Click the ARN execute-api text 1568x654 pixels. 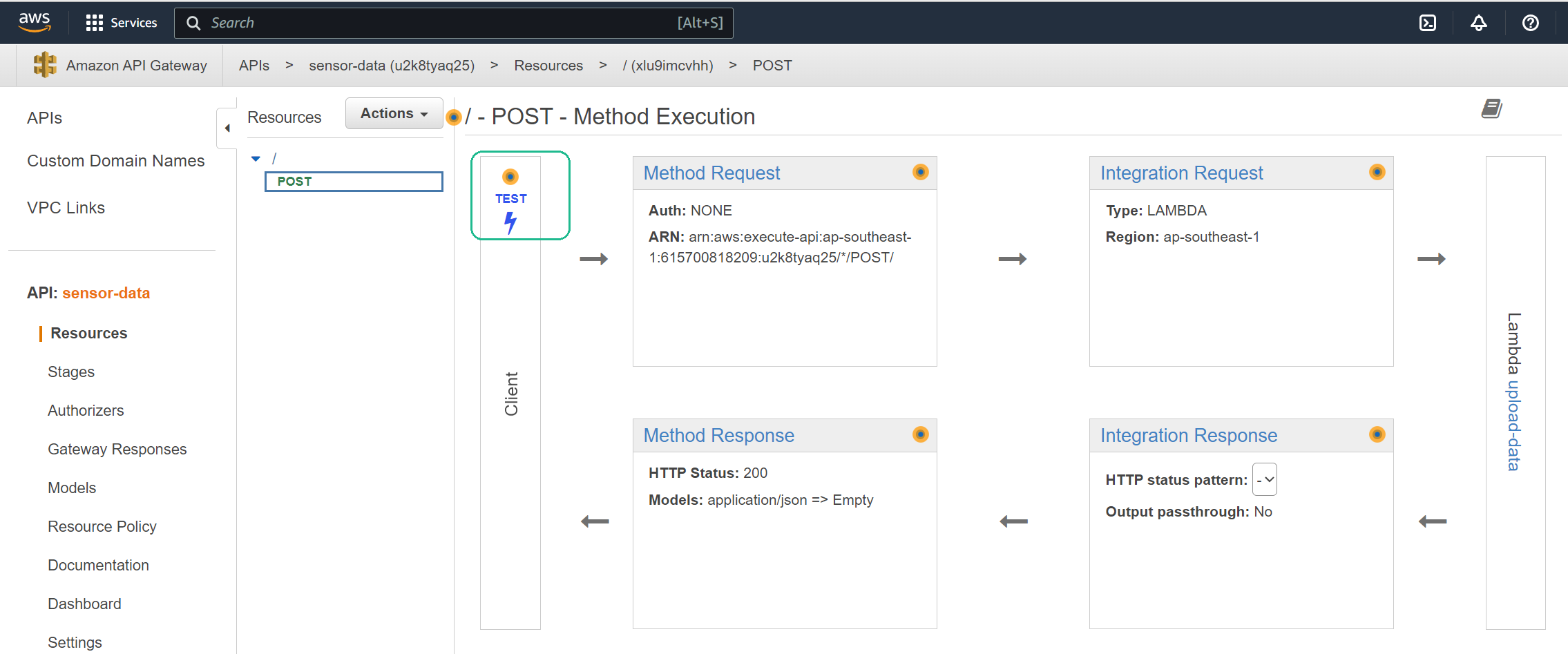tap(780, 247)
